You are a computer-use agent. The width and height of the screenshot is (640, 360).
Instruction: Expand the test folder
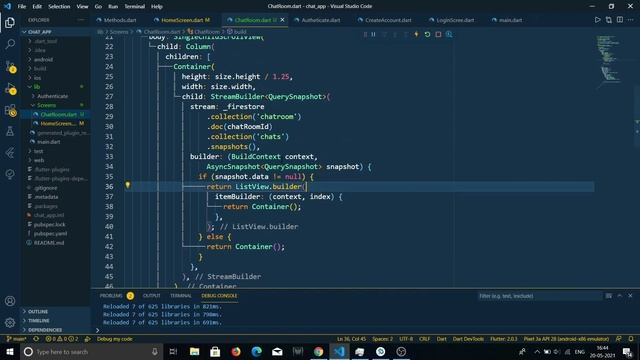[x=56, y=151]
